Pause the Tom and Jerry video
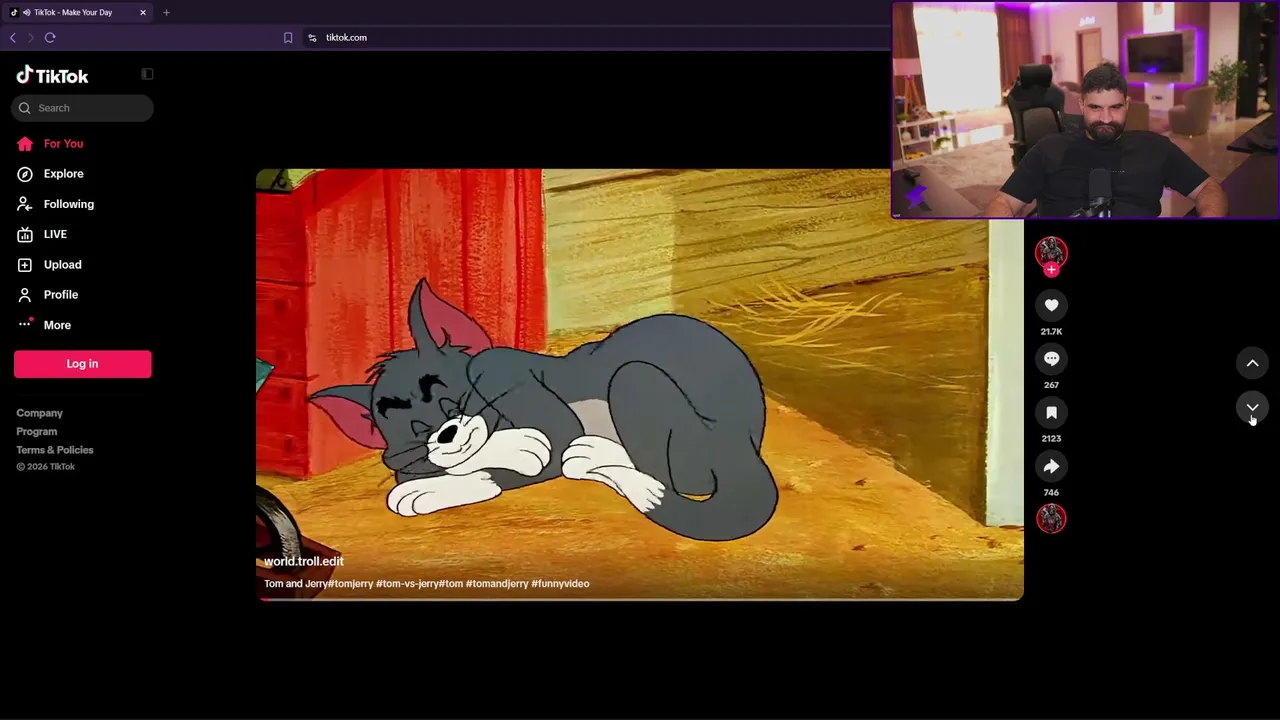The width and height of the screenshot is (1280, 720). point(640,385)
